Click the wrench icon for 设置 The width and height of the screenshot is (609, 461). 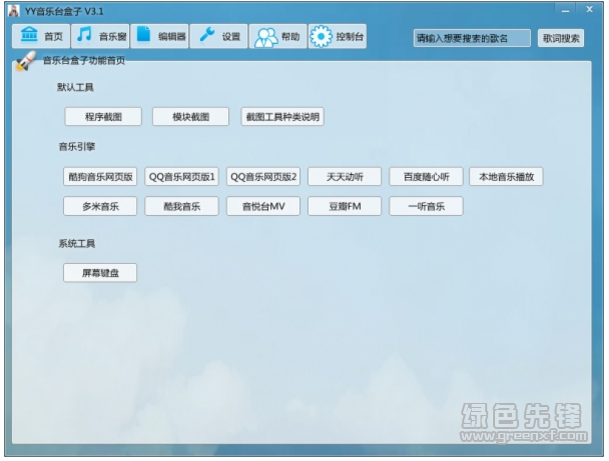(207, 34)
